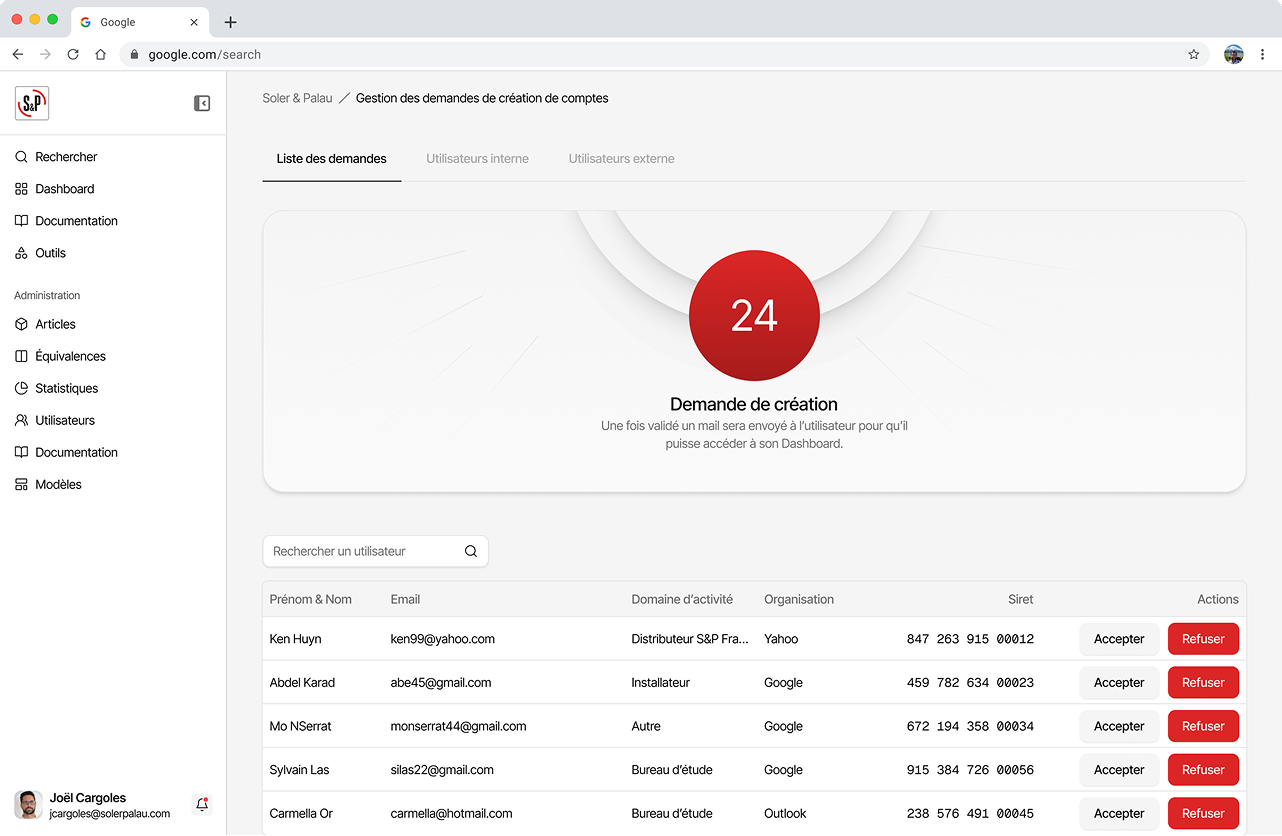Switch to the Utilisateurs externe tab
Screen dimensions: 1282x836
click(621, 158)
